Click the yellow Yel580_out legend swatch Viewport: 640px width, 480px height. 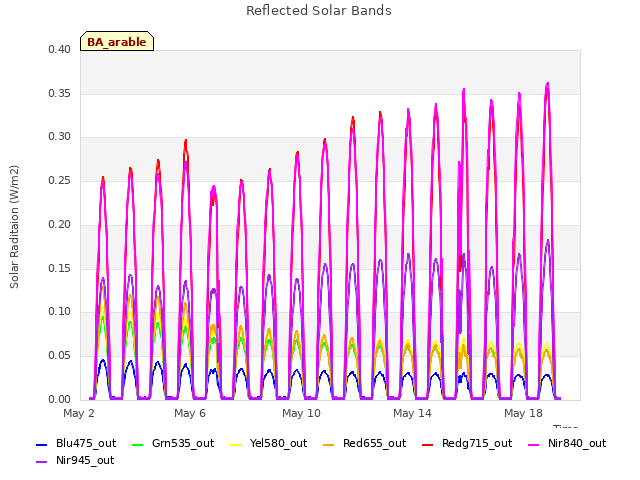236,444
